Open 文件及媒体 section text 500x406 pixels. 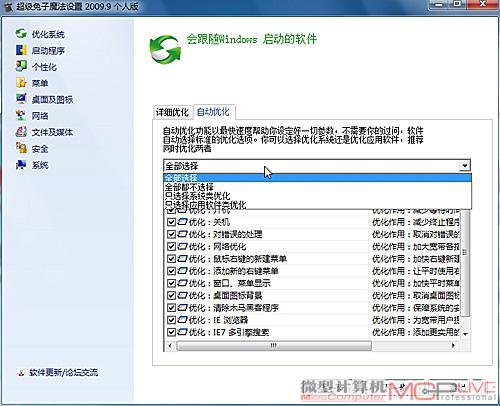click(x=52, y=132)
